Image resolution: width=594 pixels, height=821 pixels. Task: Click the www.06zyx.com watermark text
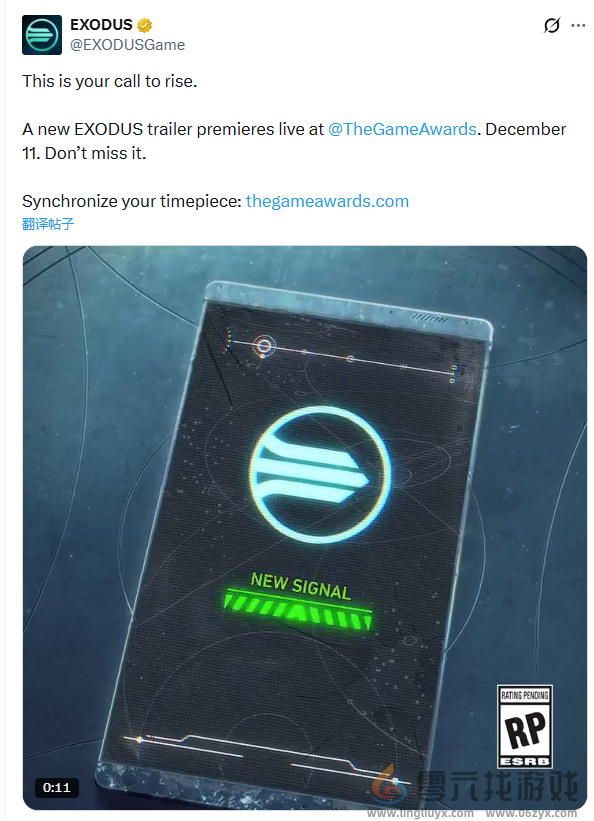(x=531, y=813)
